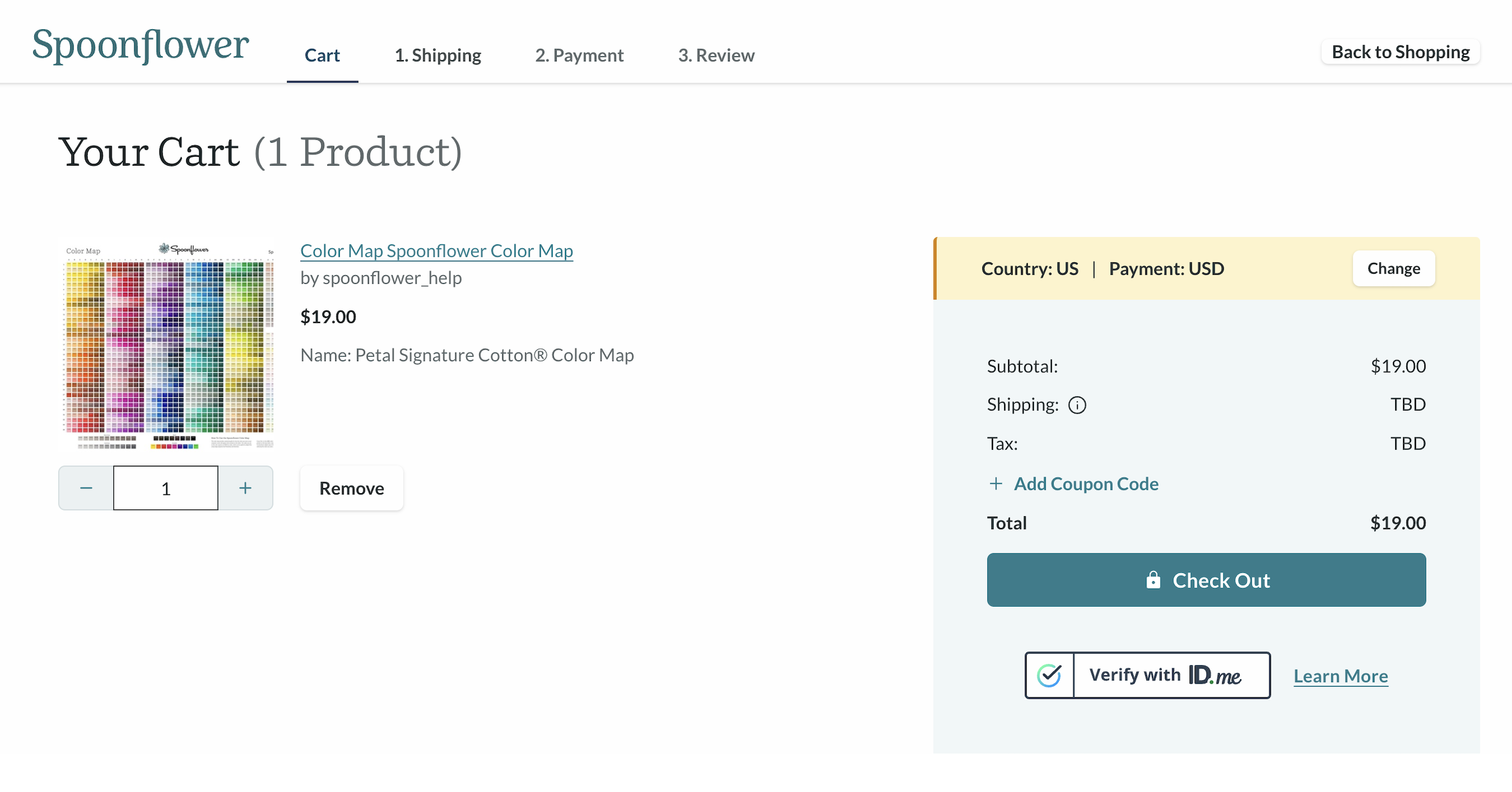Click the Verify with ID.me button
Viewport: 1512px width, 792px height.
coord(1147,675)
